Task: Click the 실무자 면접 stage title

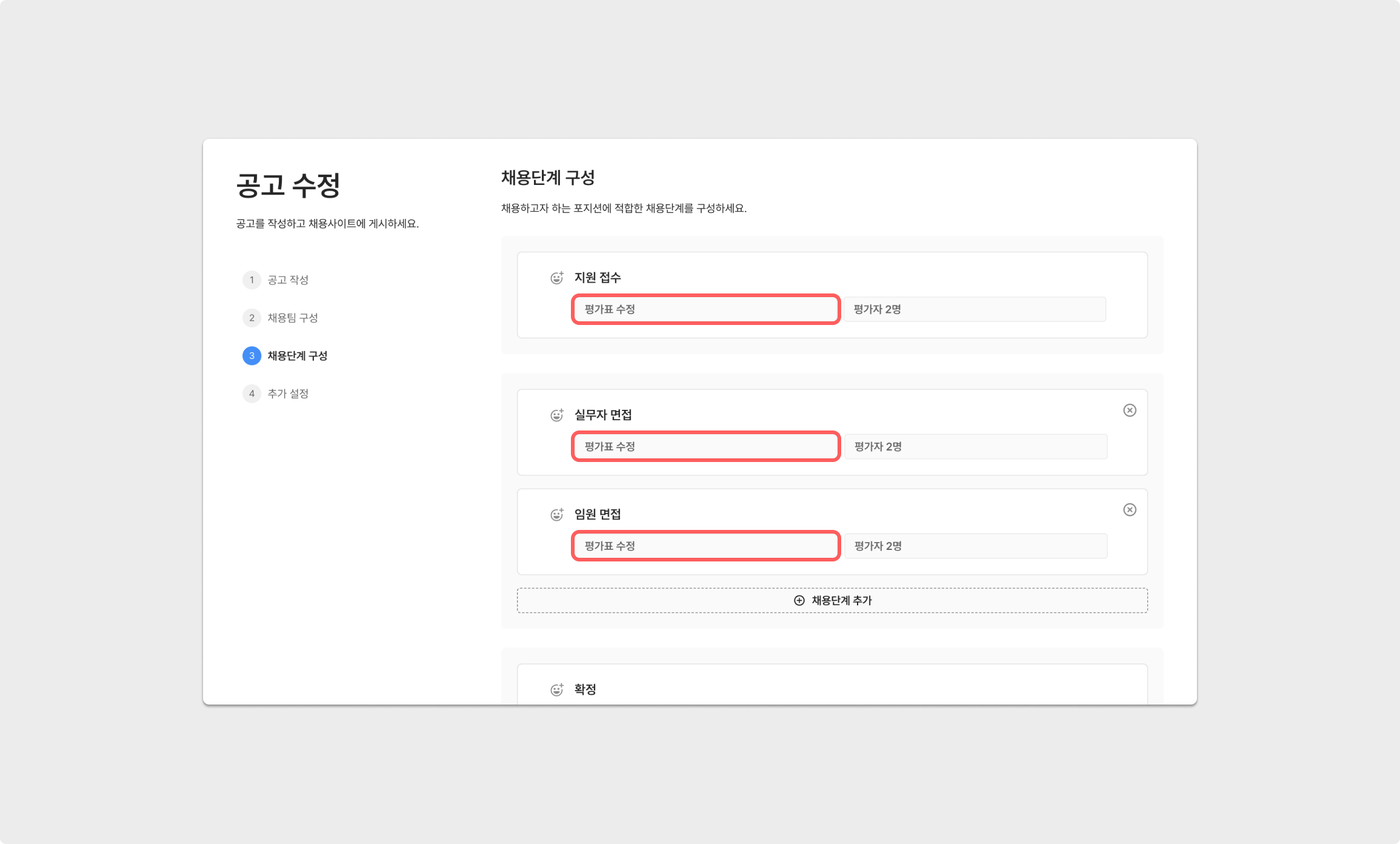Action: click(x=603, y=415)
